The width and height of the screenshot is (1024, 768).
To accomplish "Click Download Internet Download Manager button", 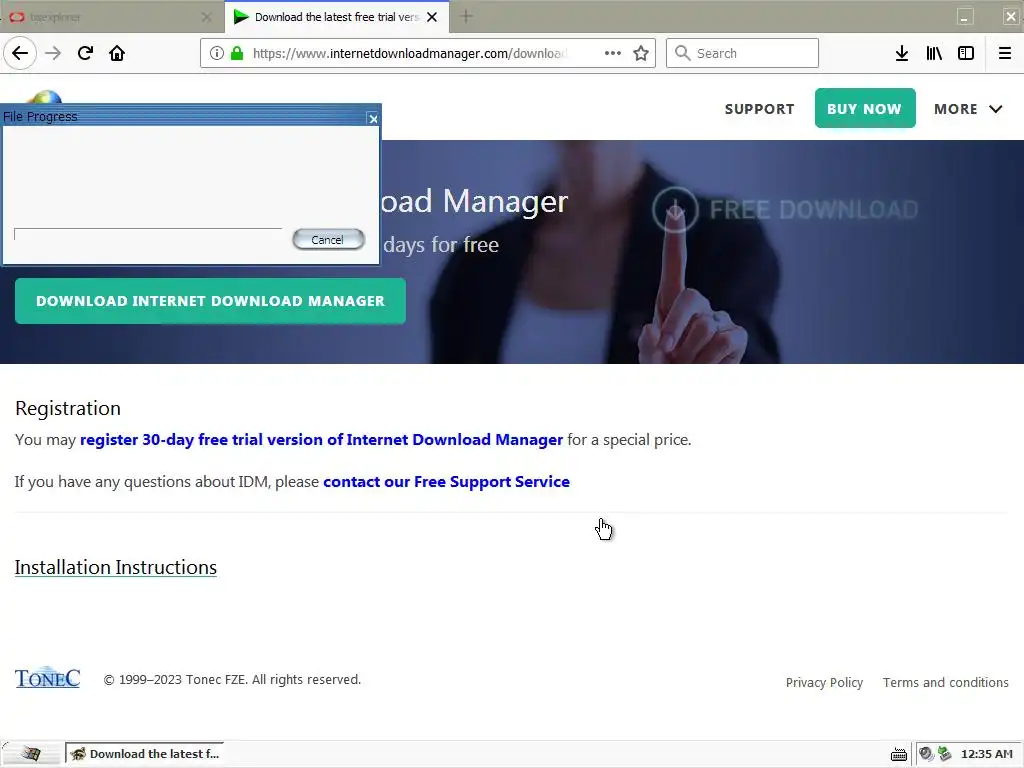I will 210,301.
